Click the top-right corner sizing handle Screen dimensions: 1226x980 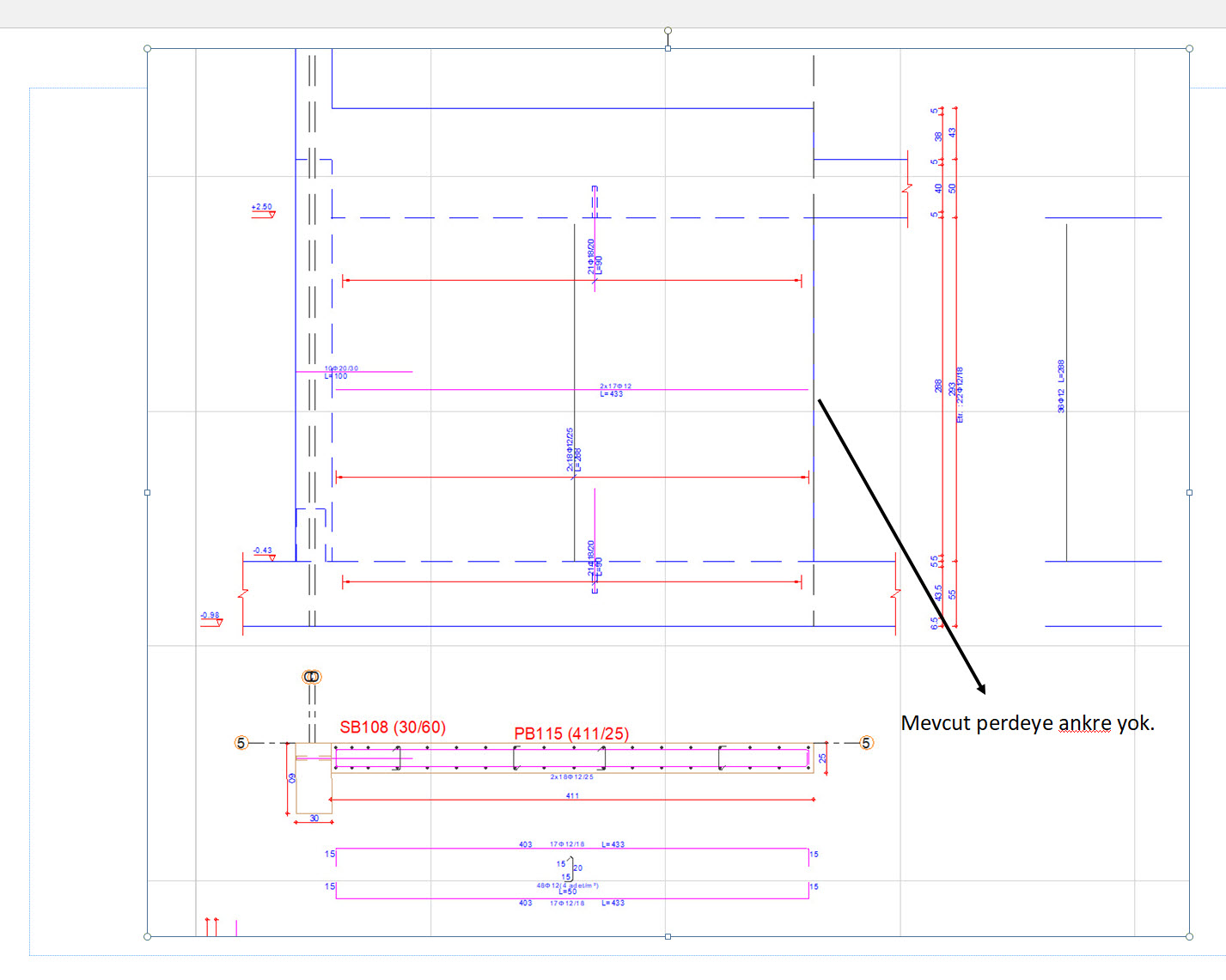click(1189, 49)
